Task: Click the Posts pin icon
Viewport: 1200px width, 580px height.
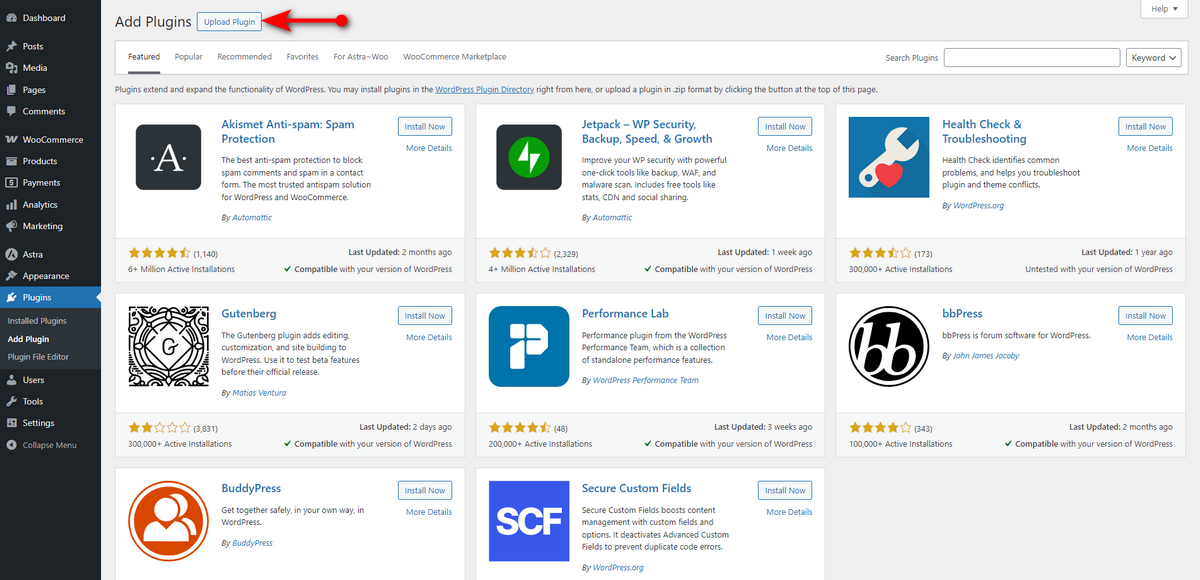Action: (11, 46)
